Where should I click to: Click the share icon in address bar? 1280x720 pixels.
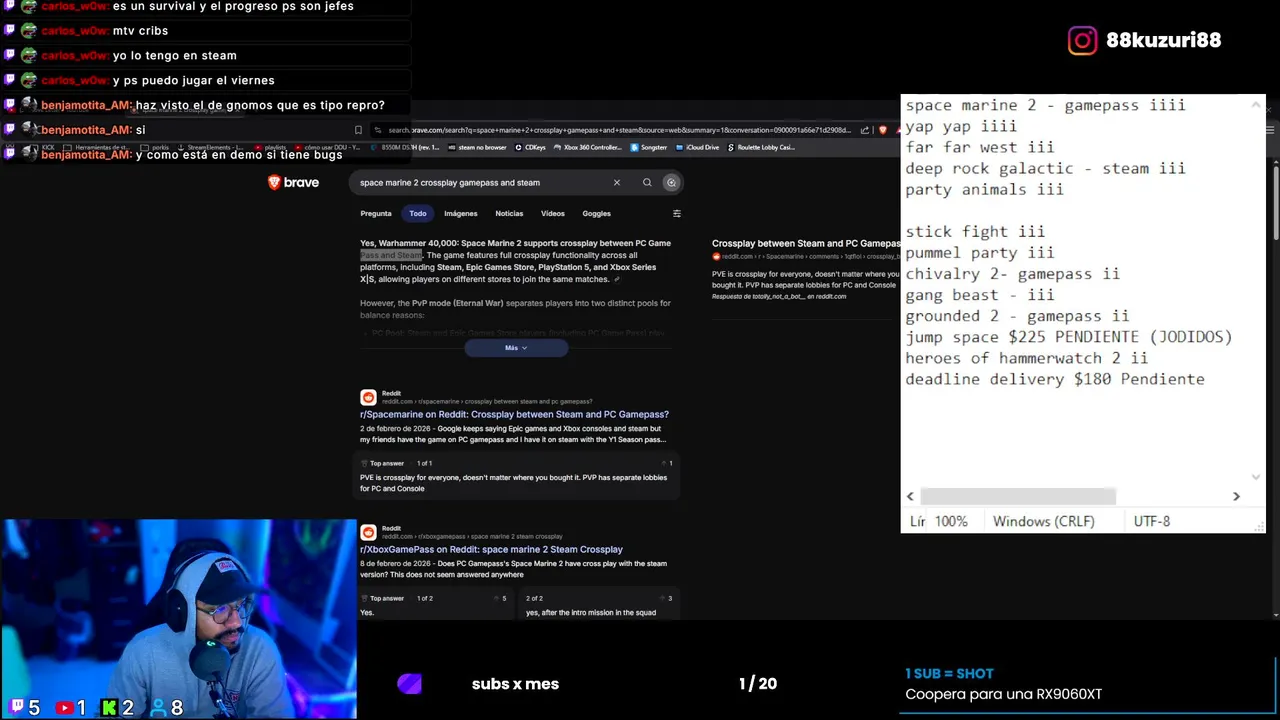(866, 130)
